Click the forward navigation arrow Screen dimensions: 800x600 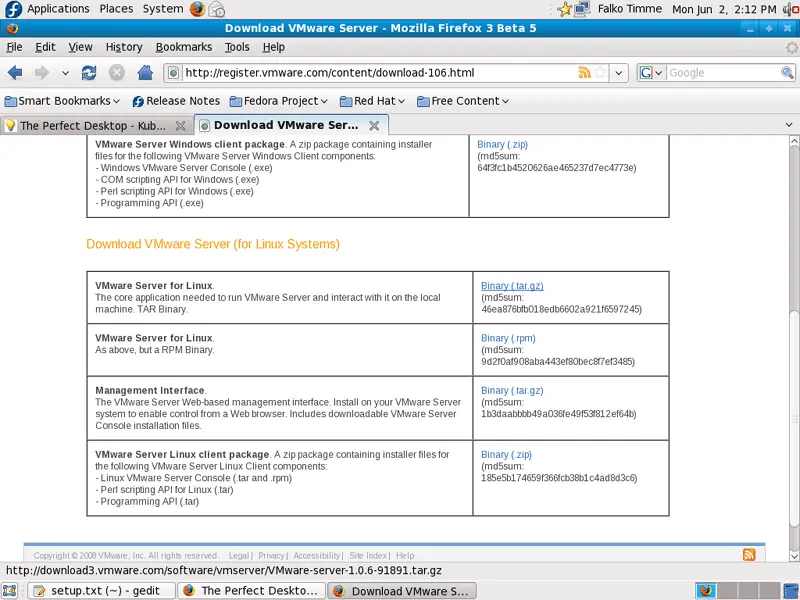coord(42,73)
